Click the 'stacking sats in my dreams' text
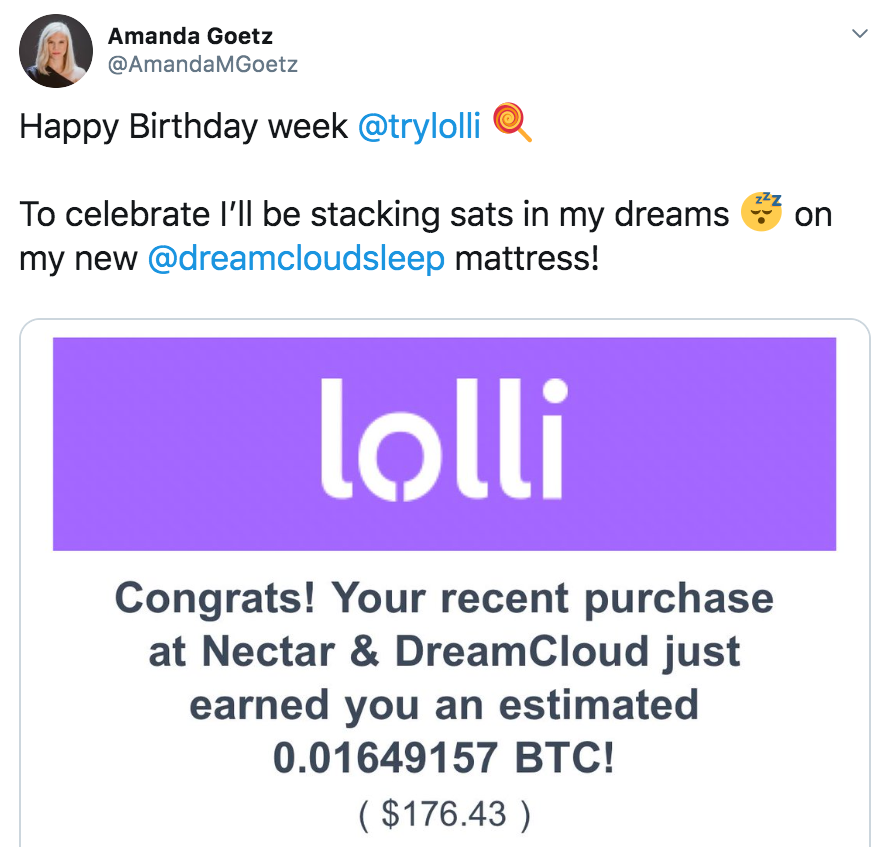The image size is (891, 847). tap(520, 215)
